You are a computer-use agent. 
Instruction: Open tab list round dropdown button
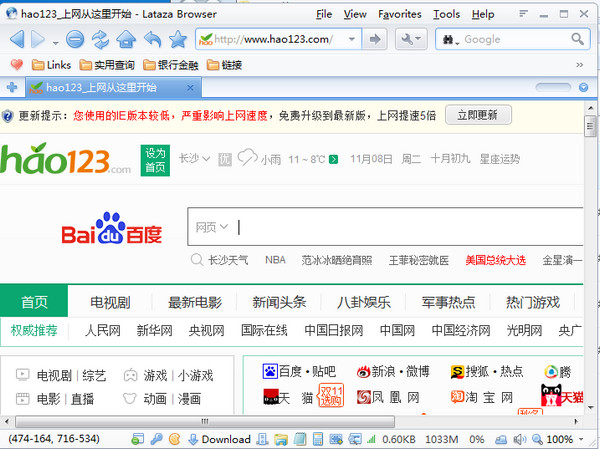click(583, 87)
